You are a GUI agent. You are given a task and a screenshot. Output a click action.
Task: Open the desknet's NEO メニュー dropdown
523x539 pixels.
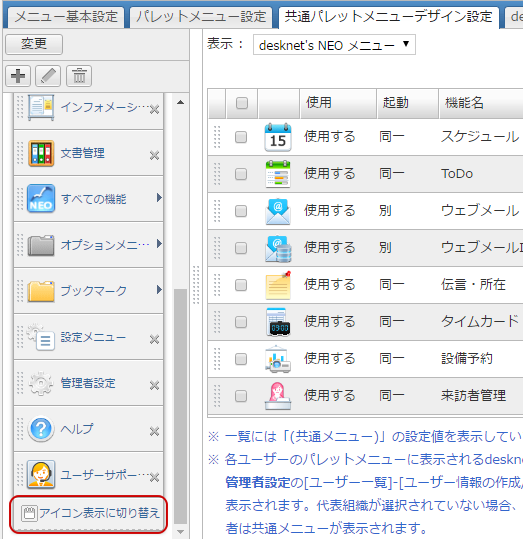[x=334, y=45]
